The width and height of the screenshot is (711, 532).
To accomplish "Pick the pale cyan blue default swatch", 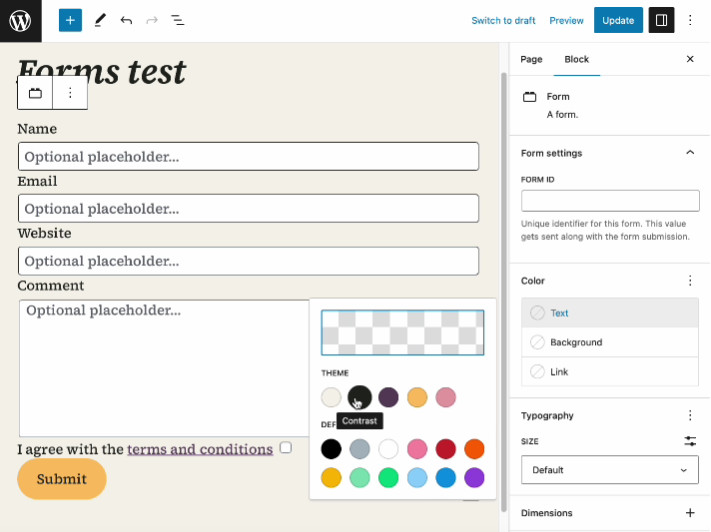I will (417, 478).
